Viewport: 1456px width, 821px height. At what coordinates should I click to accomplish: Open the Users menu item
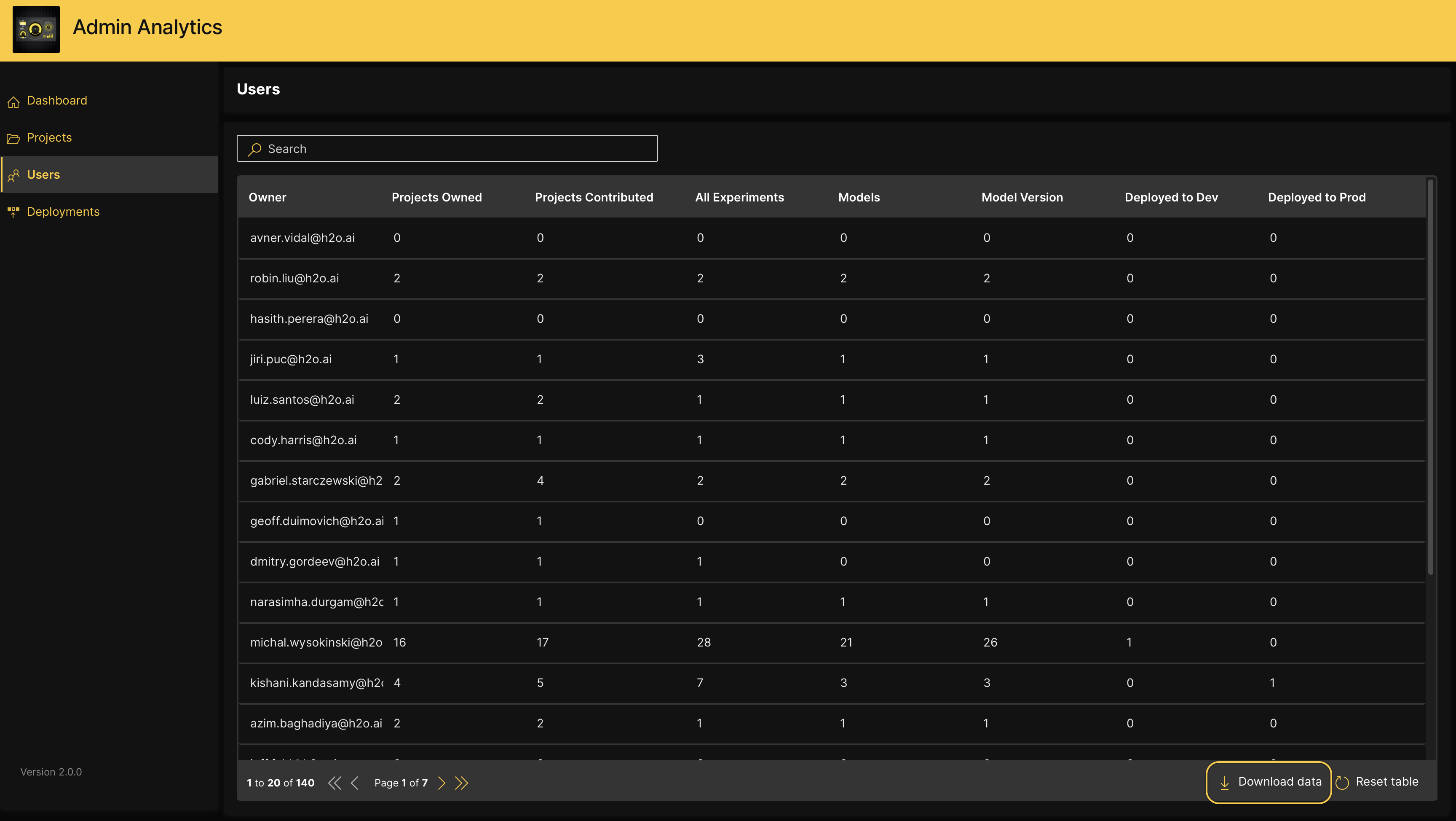(43, 175)
